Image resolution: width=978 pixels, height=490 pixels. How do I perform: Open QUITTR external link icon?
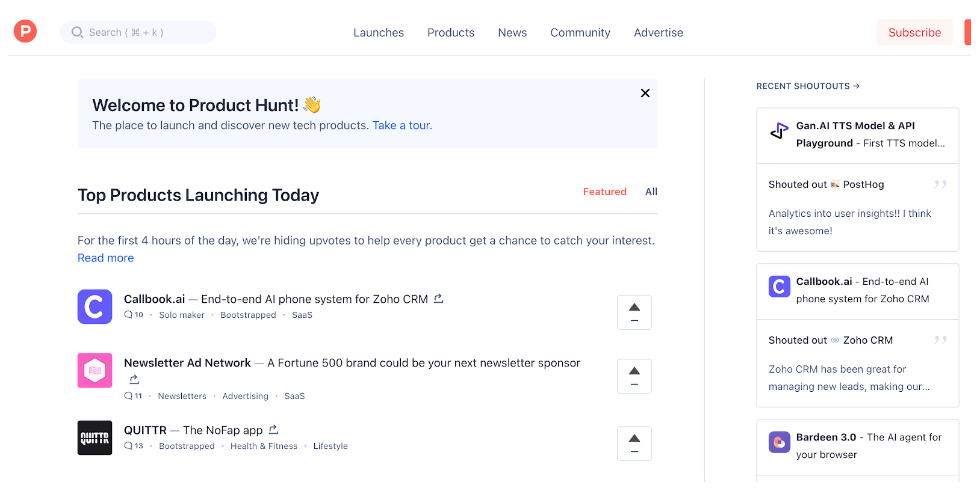click(273, 430)
